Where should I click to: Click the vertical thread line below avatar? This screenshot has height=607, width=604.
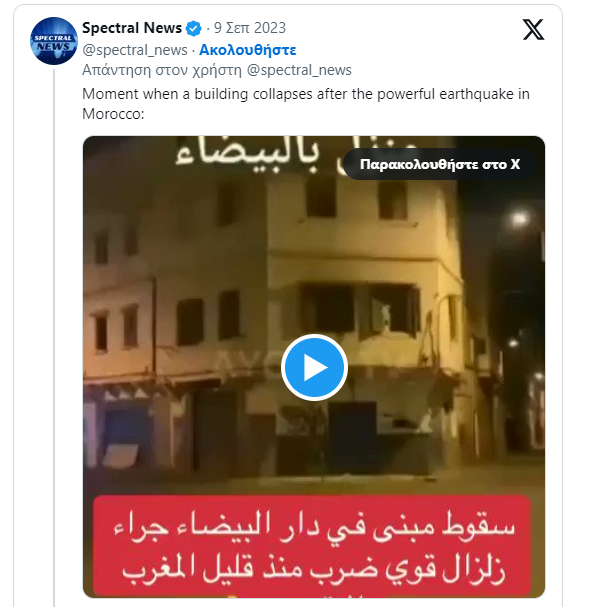[x=54, y=337]
